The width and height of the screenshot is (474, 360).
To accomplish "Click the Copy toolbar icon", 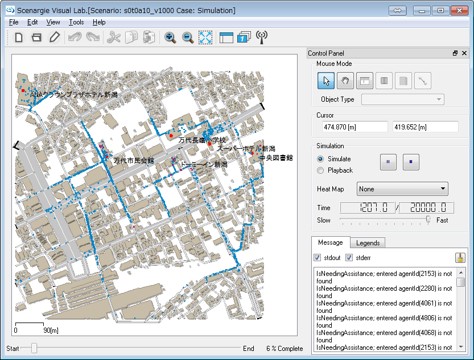I will pyautogui.click(x=131, y=37).
